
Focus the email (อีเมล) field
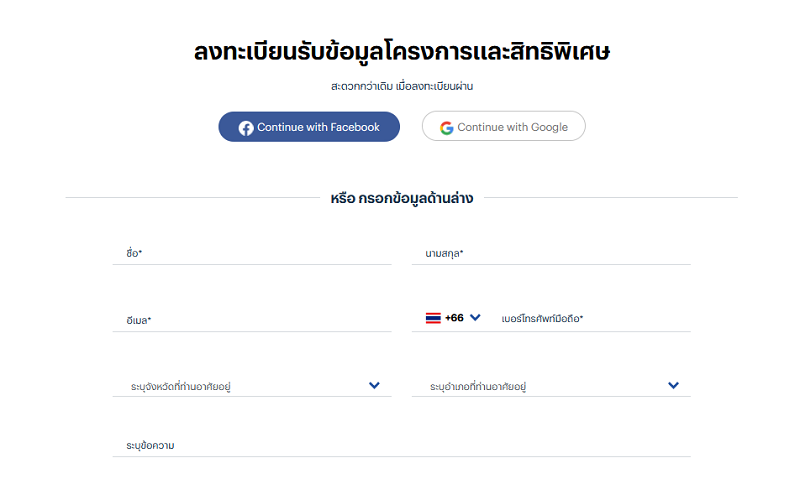tap(252, 320)
